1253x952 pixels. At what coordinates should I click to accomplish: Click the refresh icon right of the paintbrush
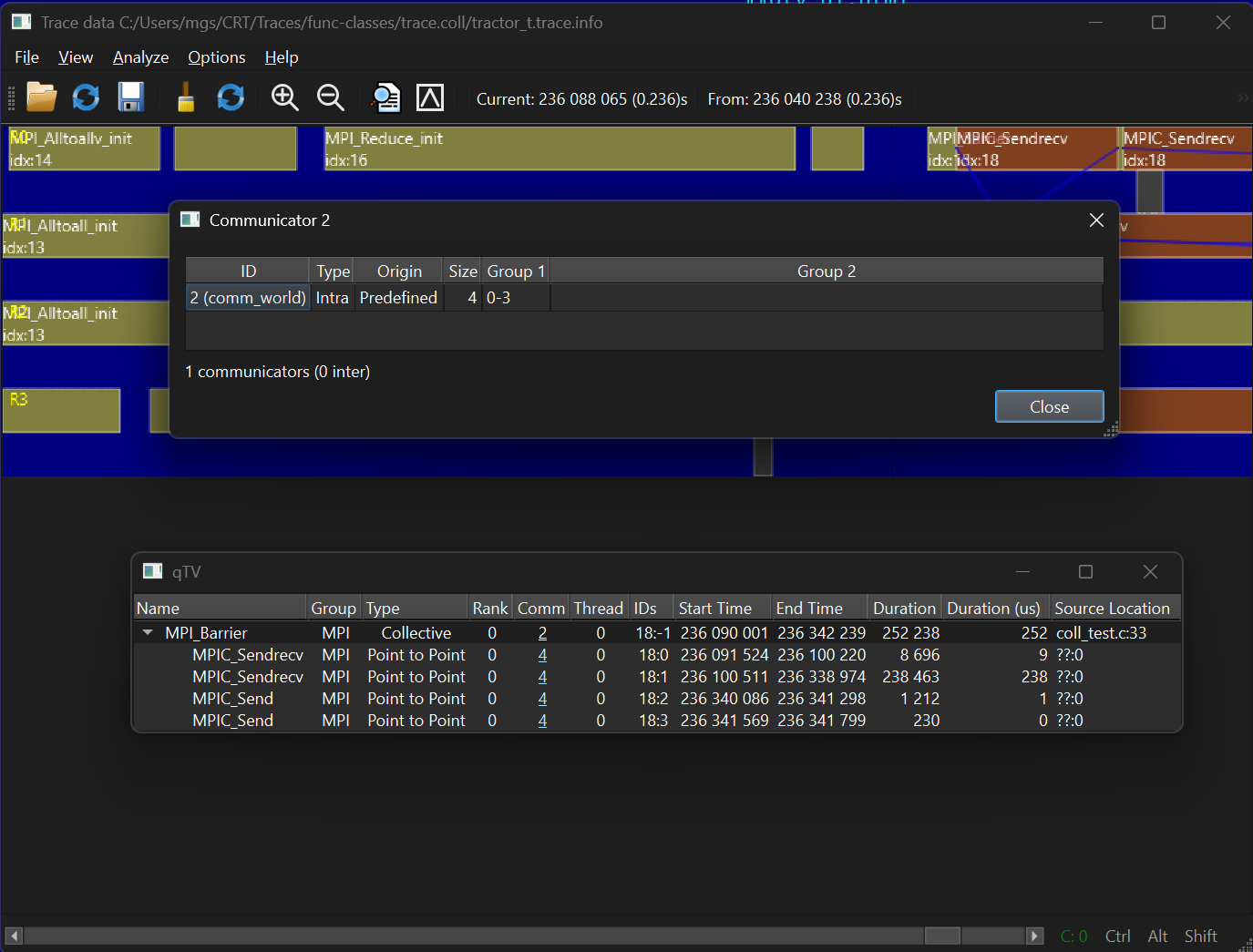231,97
